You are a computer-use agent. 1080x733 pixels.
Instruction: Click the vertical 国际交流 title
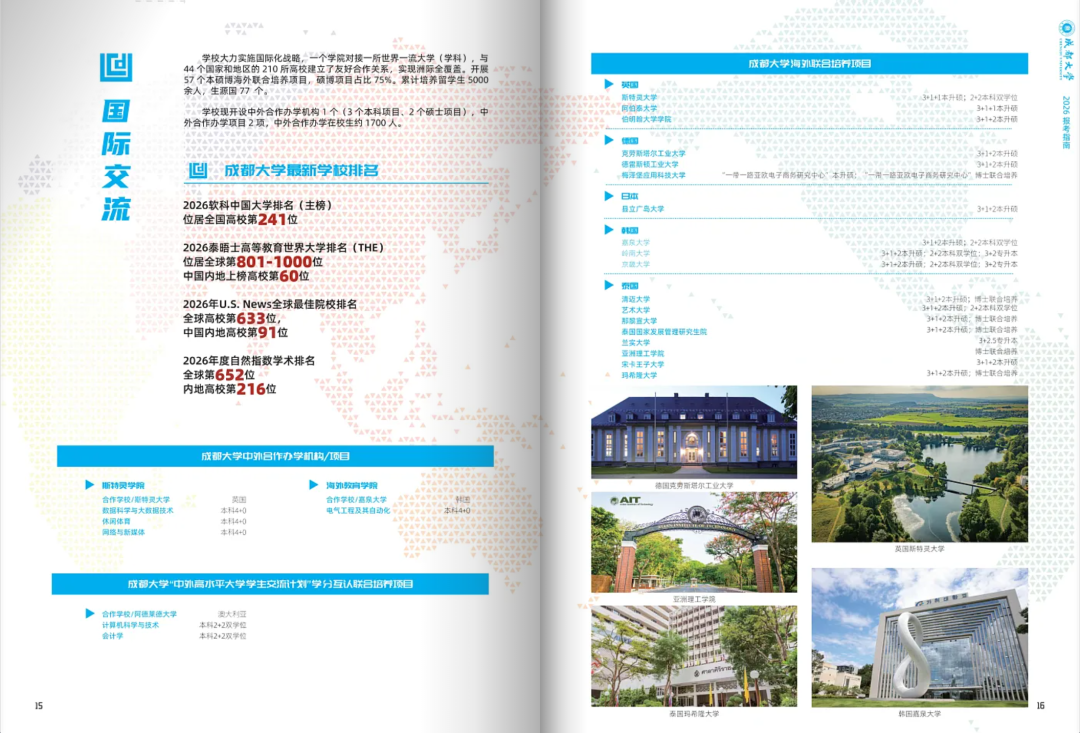pyautogui.click(x=116, y=161)
